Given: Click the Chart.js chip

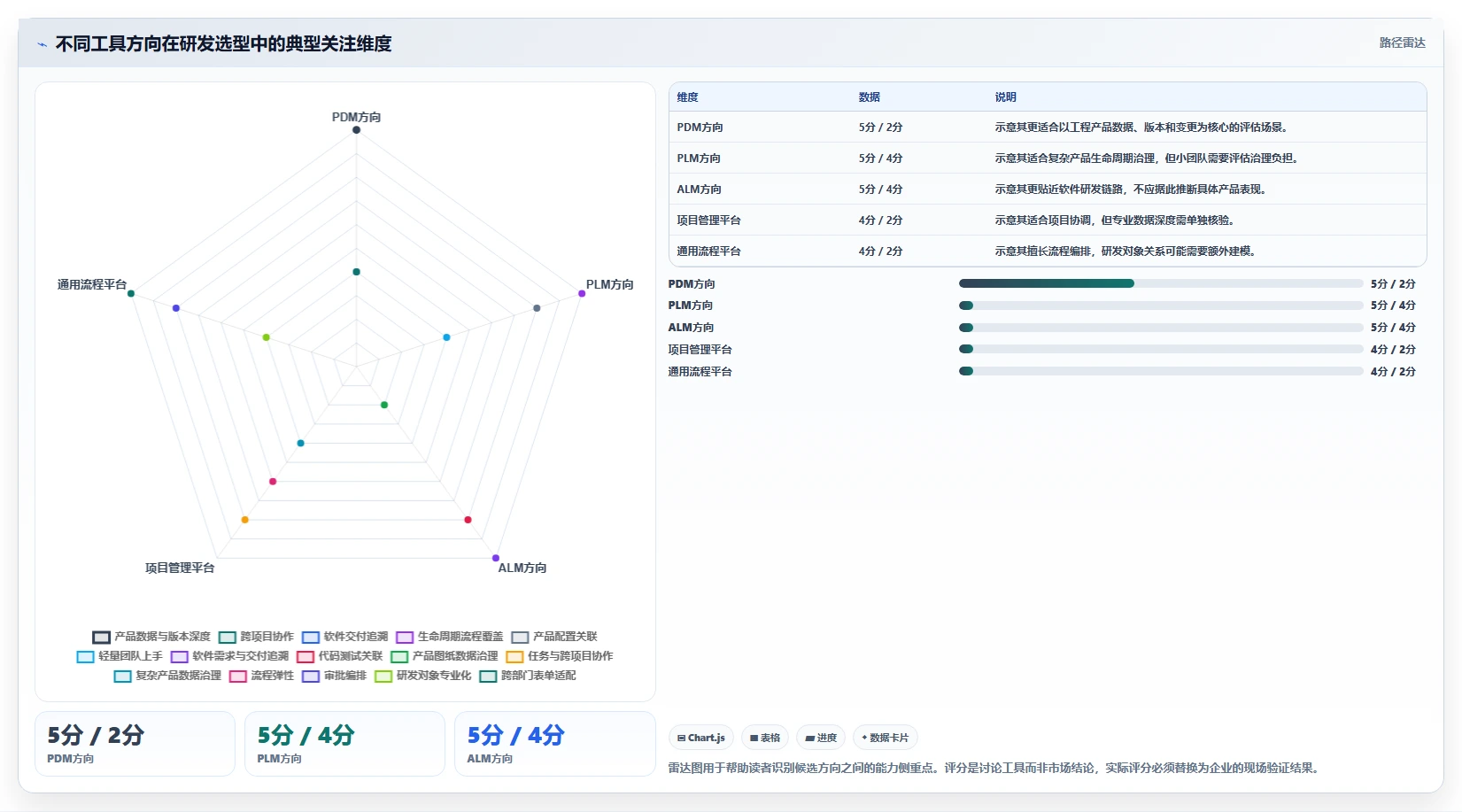Looking at the screenshot, I should (x=700, y=738).
